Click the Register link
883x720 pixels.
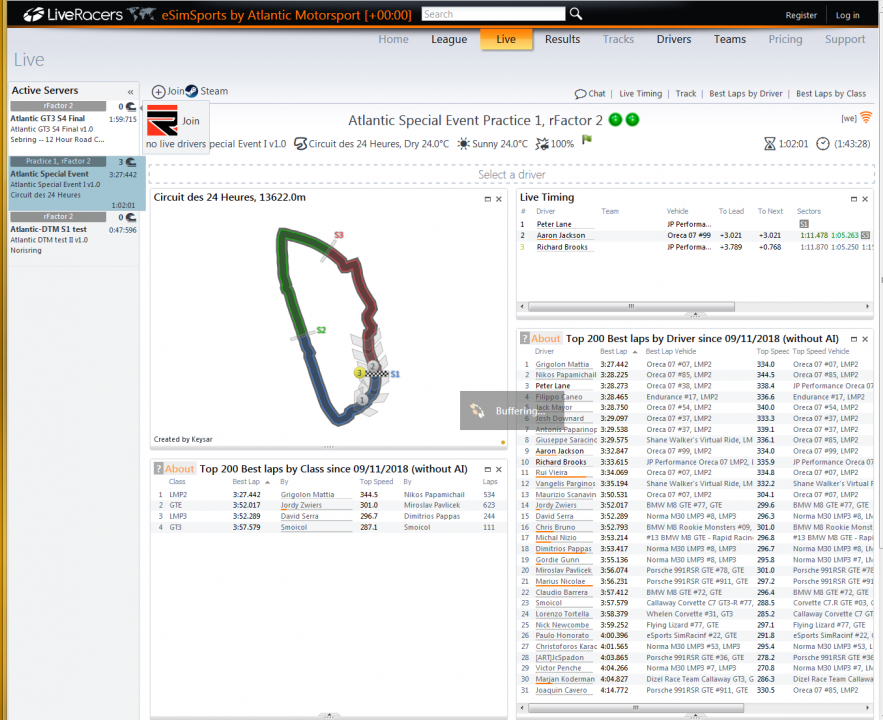click(801, 15)
